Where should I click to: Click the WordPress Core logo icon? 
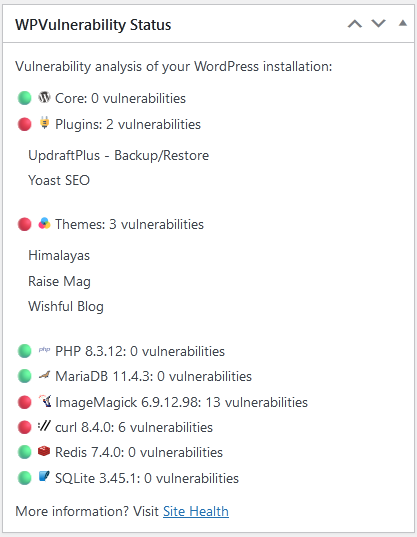coord(44,98)
